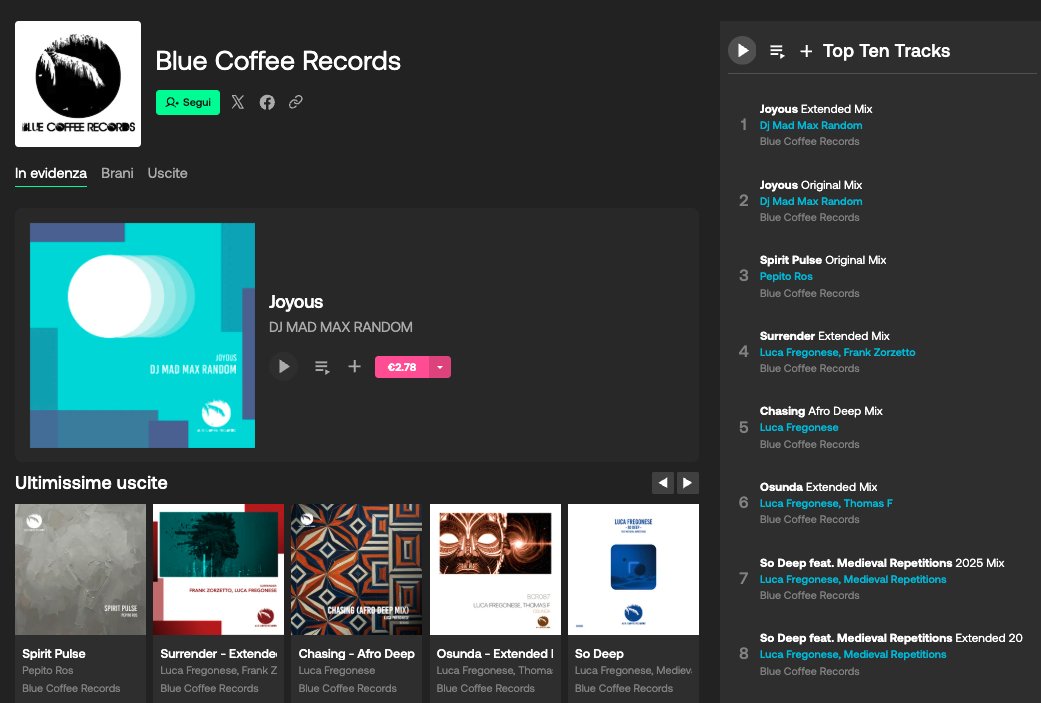
Task: Open Luca Fregonese, Thomas F artists link
Action: pyautogui.click(x=826, y=503)
